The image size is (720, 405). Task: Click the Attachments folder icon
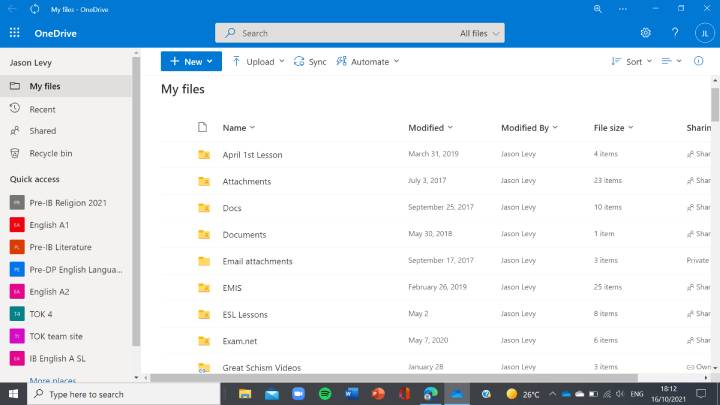[x=204, y=181]
